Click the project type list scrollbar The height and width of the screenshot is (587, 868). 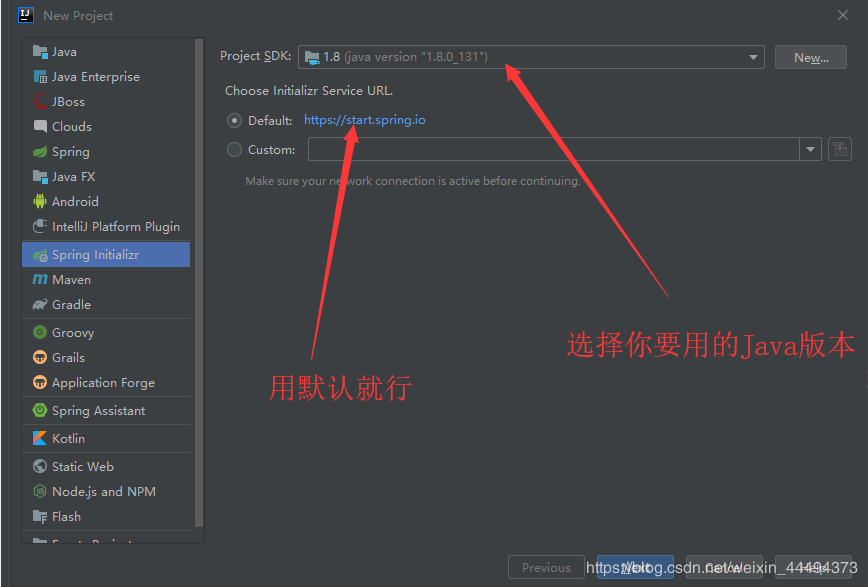[199, 282]
